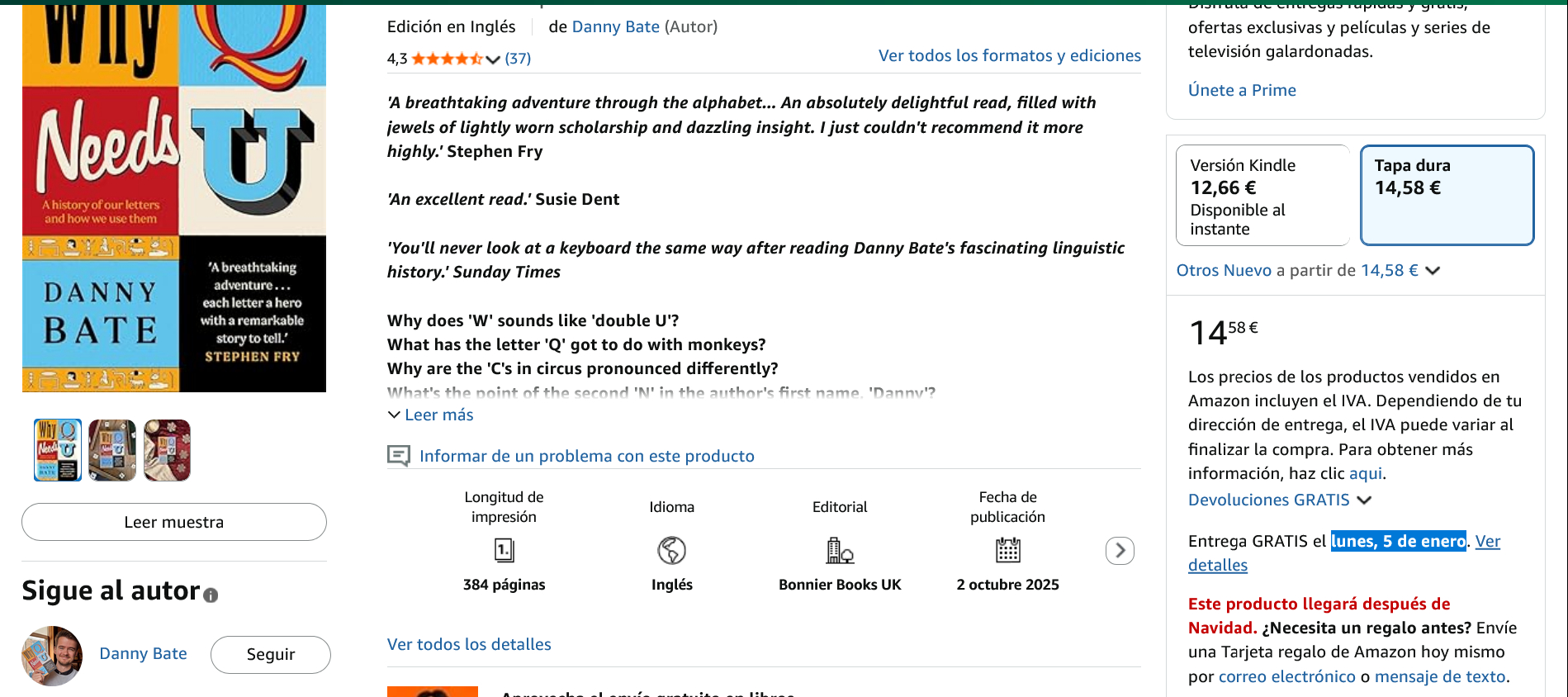This screenshot has width=1568, height=697.
Task: Follow the author with Seguir button
Action: (x=270, y=654)
